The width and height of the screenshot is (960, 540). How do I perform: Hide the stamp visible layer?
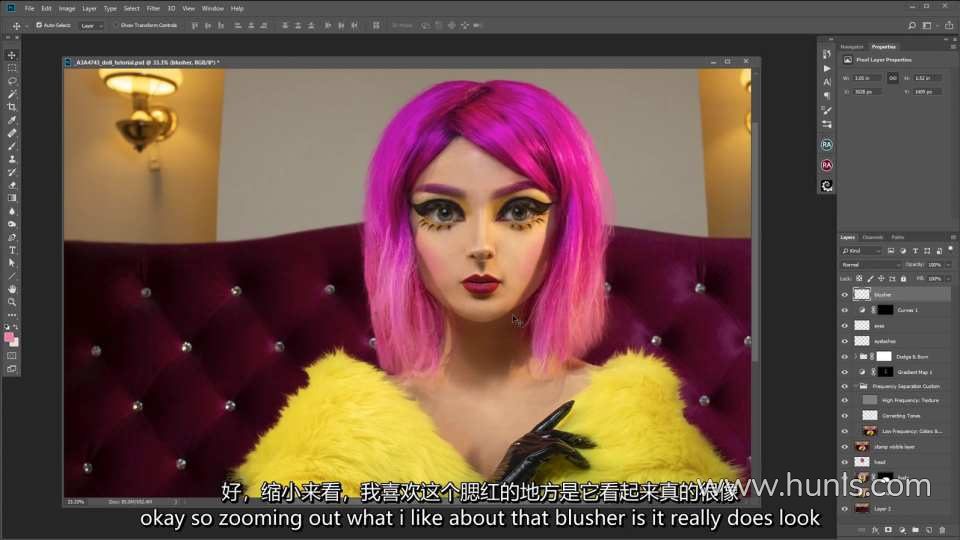click(845, 446)
